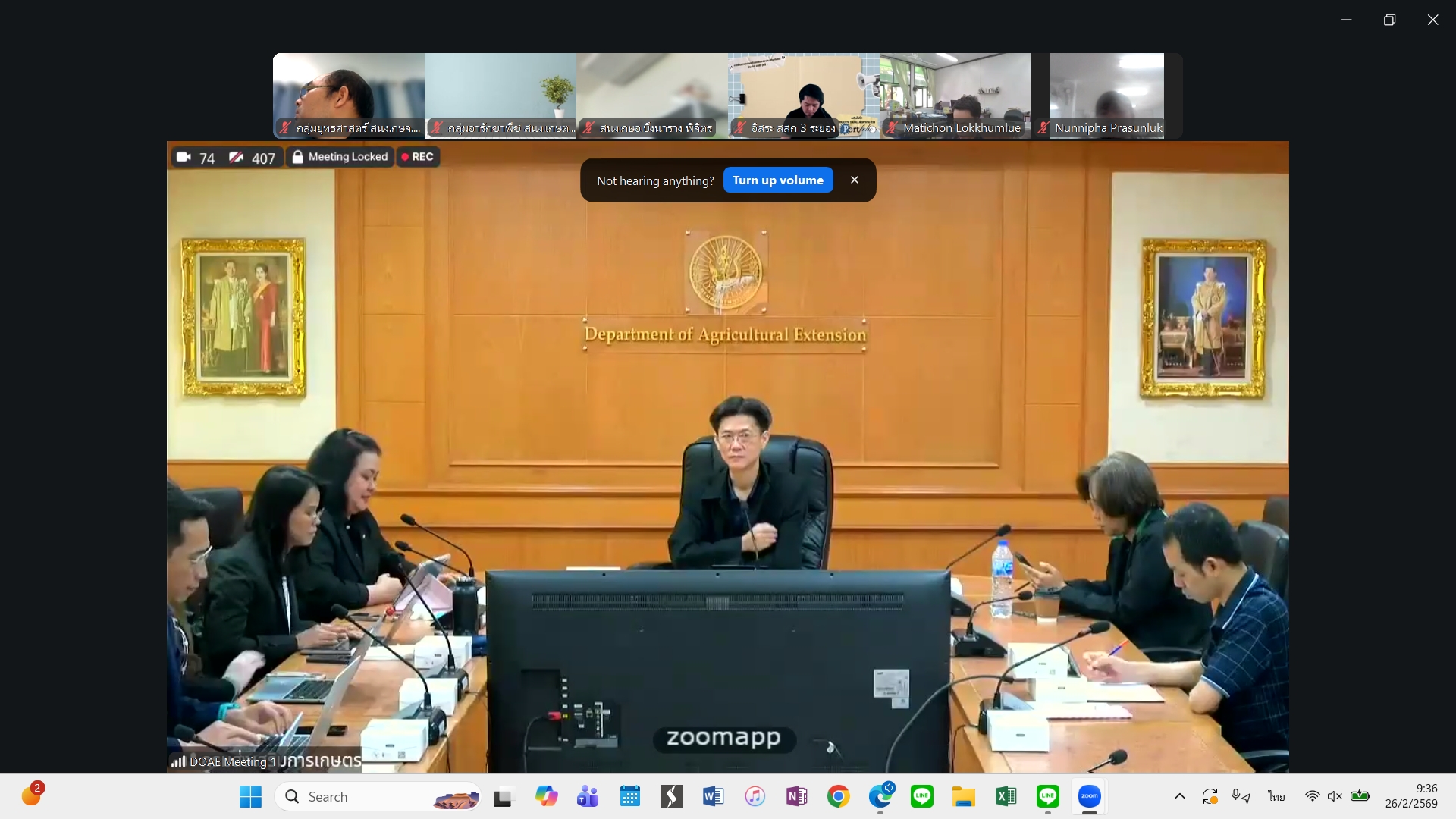Open Microsoft Excel from taskbar

1006,796
